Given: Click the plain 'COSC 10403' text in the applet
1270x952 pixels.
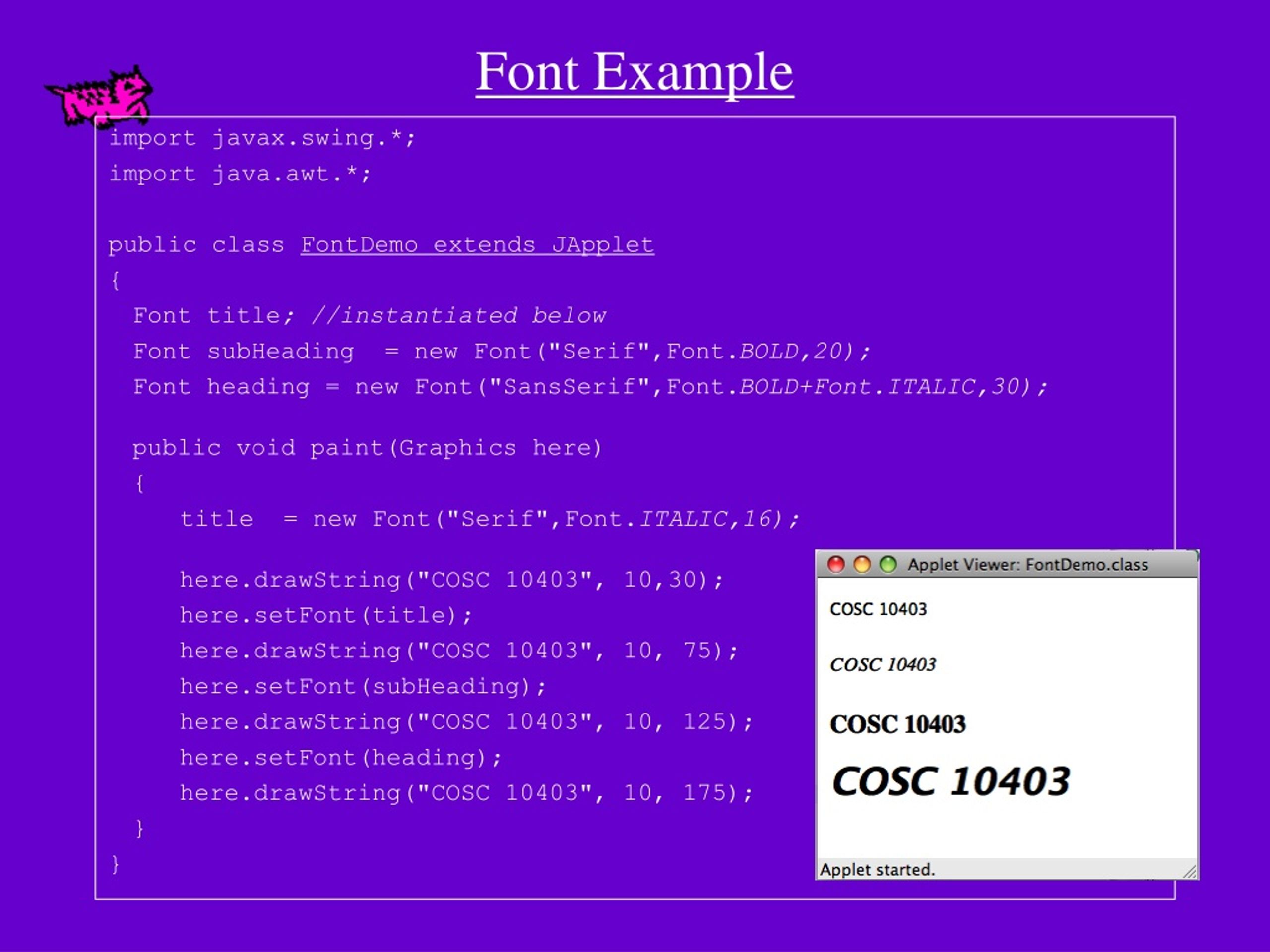Looking at the screenshot, I should [x=879, y=609].
